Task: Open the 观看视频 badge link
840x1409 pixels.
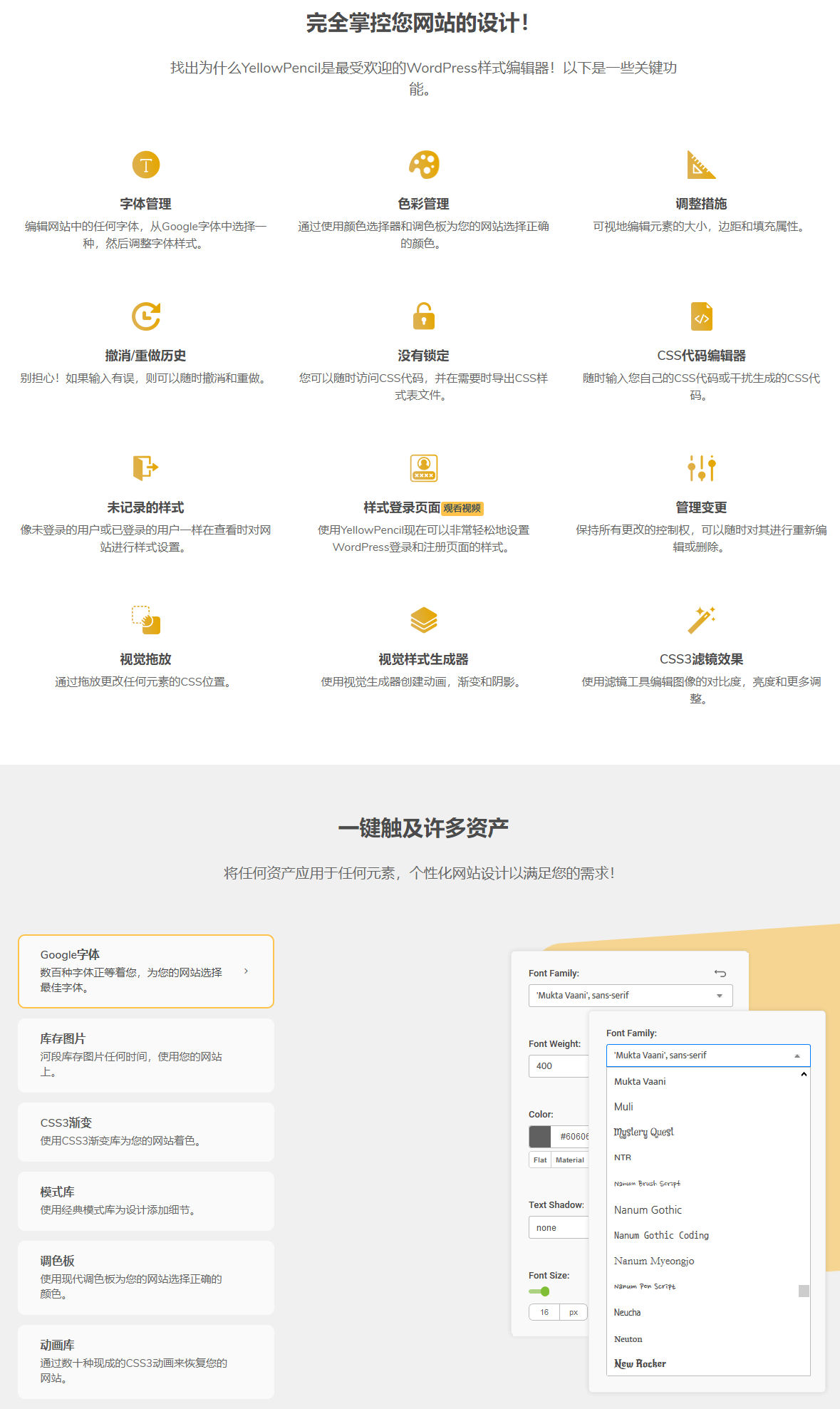Action: tap(462, 508)
